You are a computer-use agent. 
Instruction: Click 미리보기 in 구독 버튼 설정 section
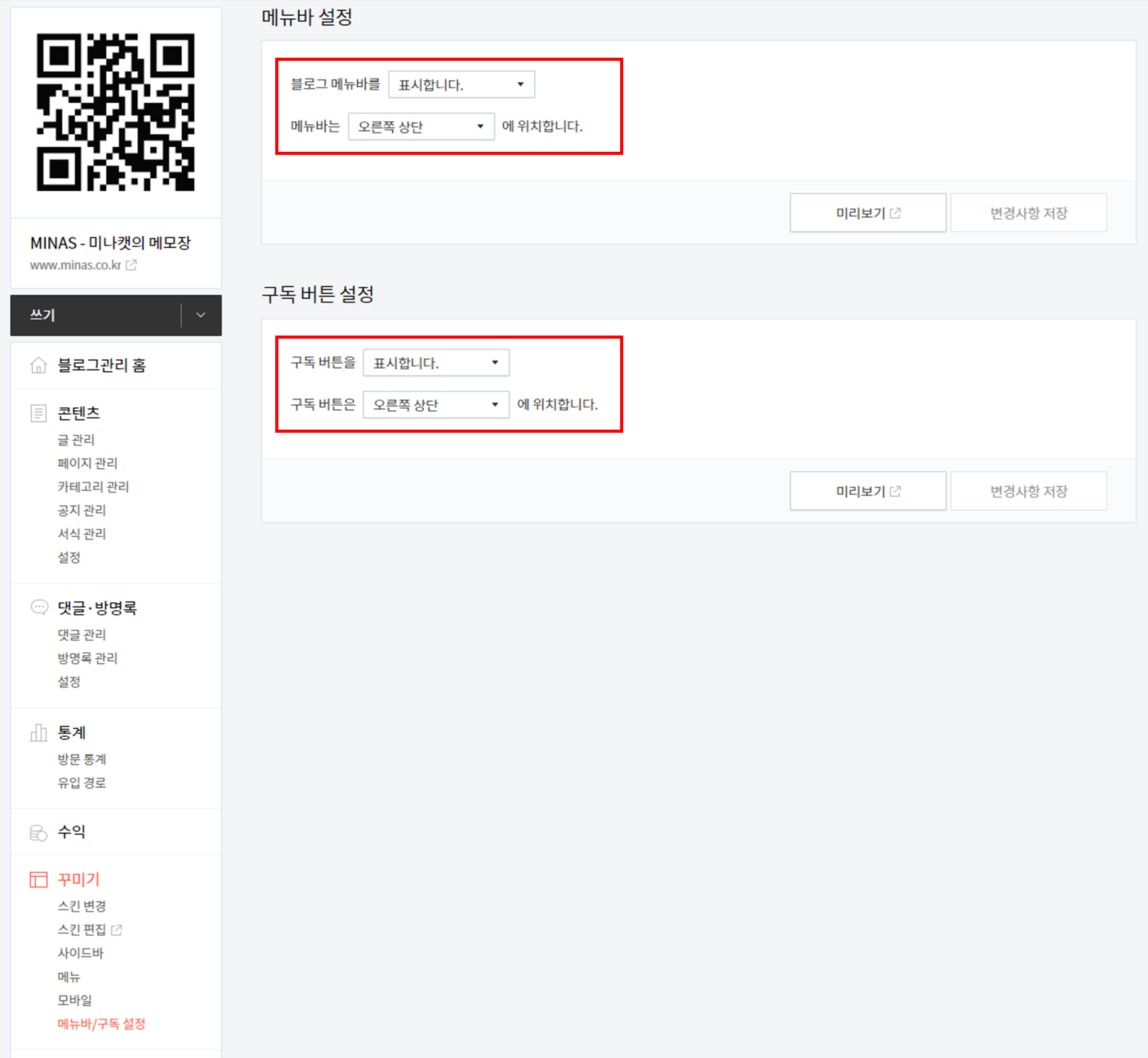click(868, 491)
